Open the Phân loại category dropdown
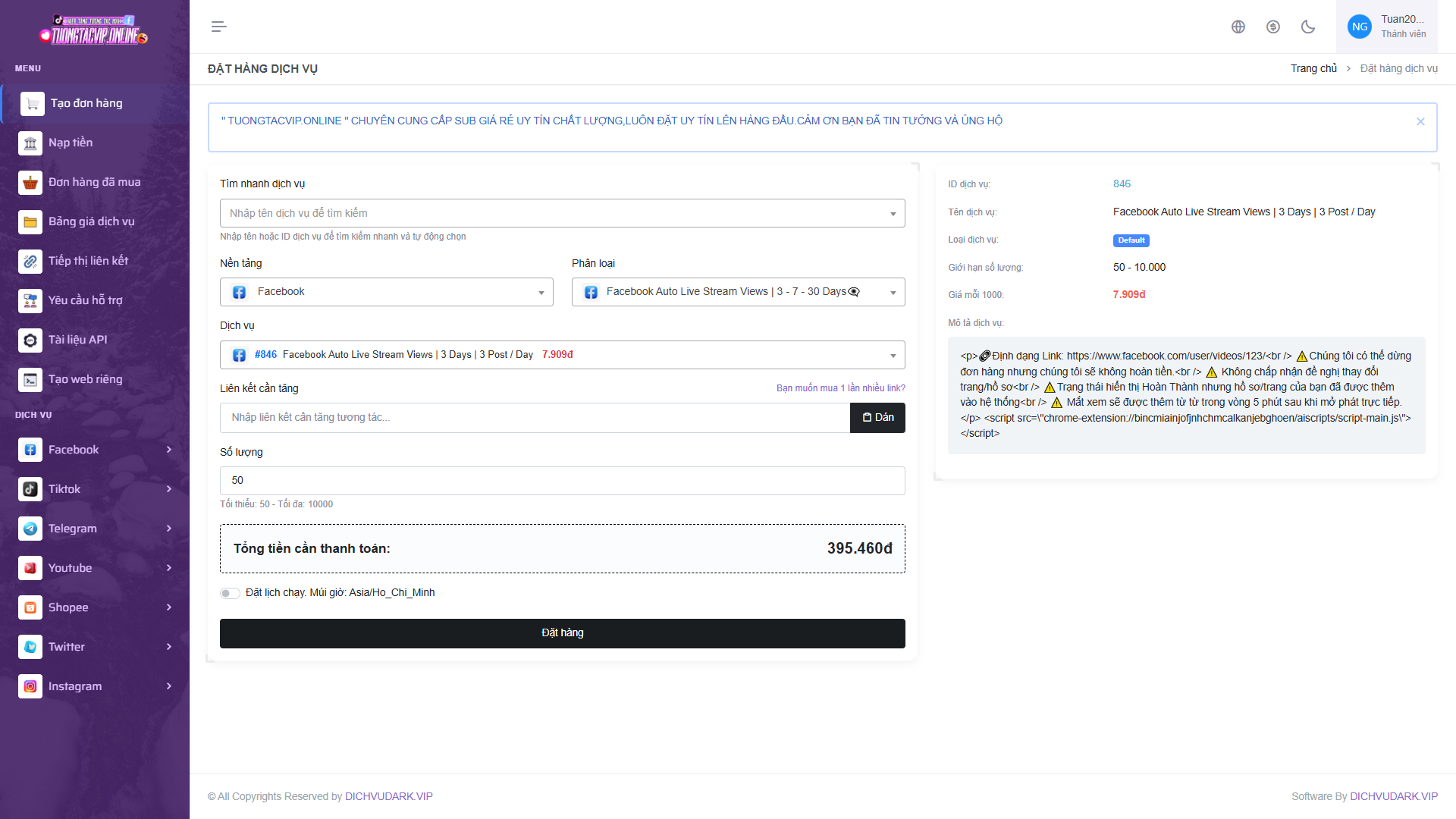1456x819 pixels. coord(738,292)
